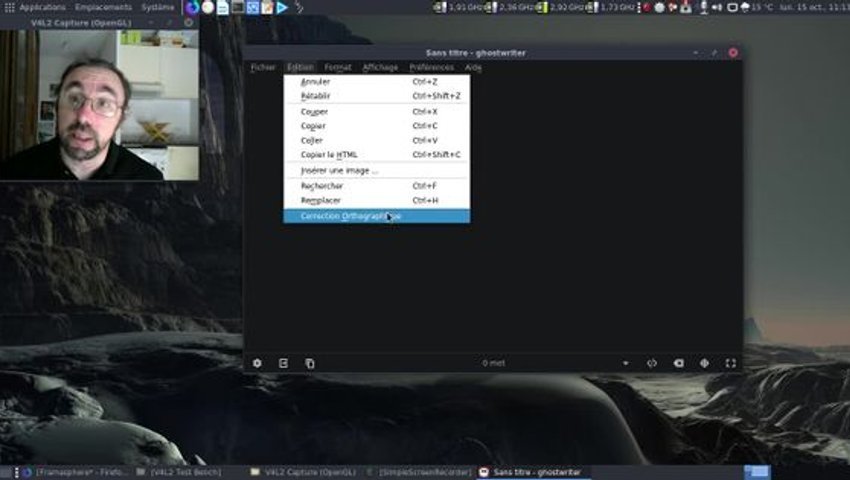This screenshot has width=850, height=480.
Task: Click the 2.36 GHz CPU frequency indicator
Action: coord(510,7)
